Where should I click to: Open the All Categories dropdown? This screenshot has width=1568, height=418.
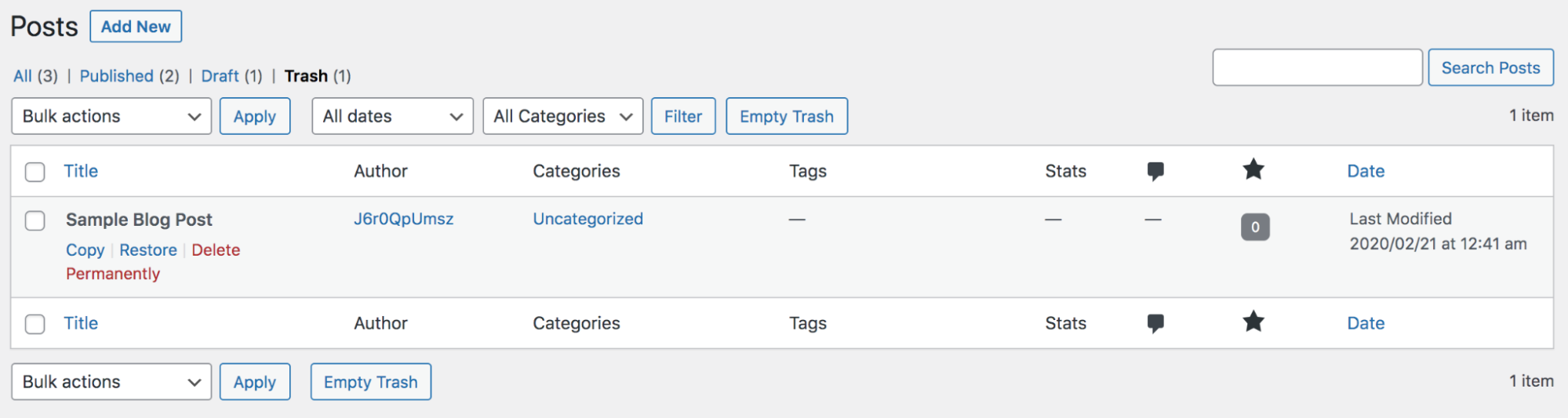pos(563,116)
